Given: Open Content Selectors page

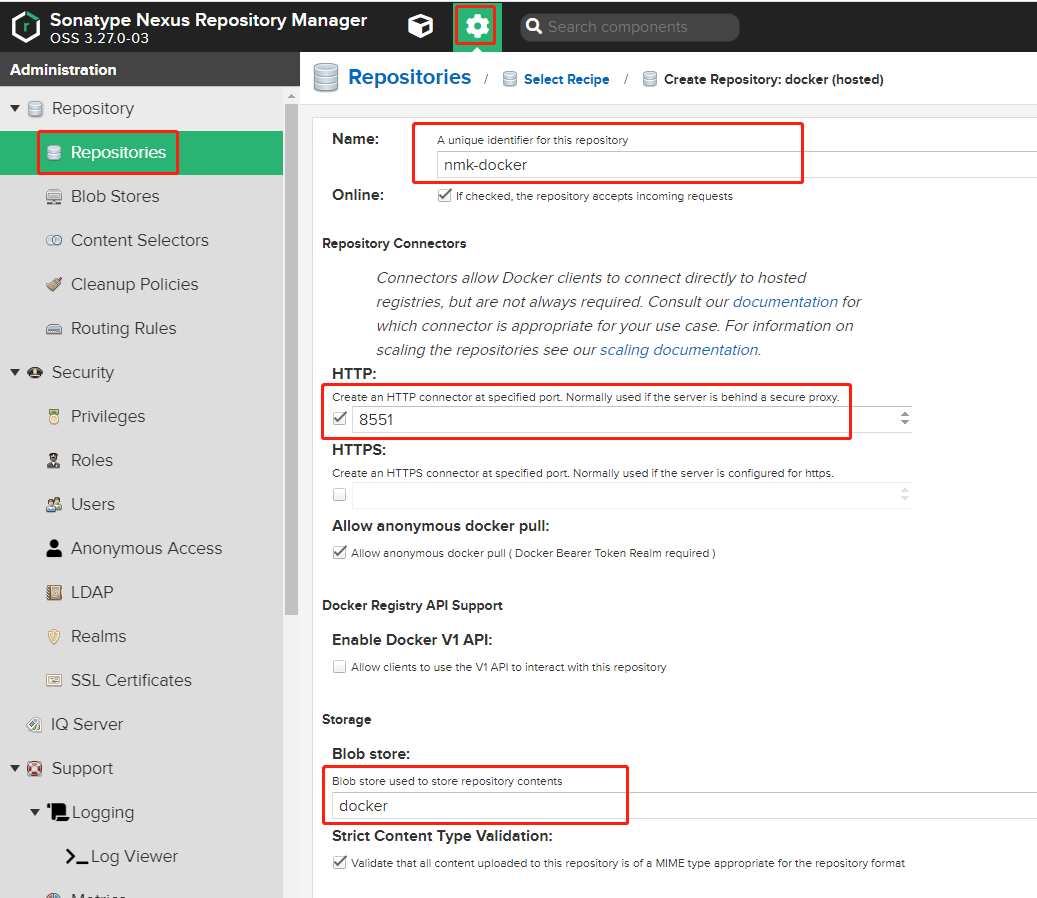Looking at the screenshot, I should [x=139, y=240].
